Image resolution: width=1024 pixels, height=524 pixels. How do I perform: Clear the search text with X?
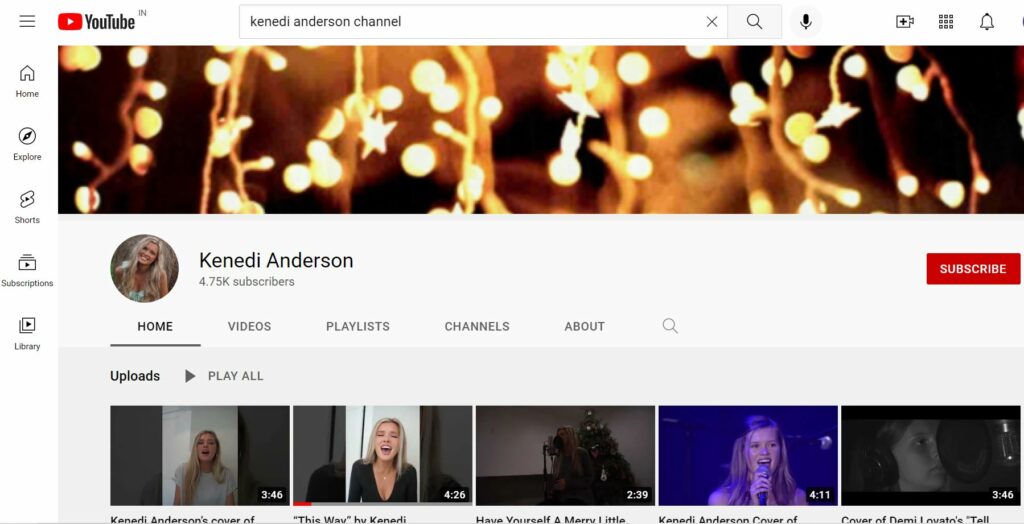712,22
